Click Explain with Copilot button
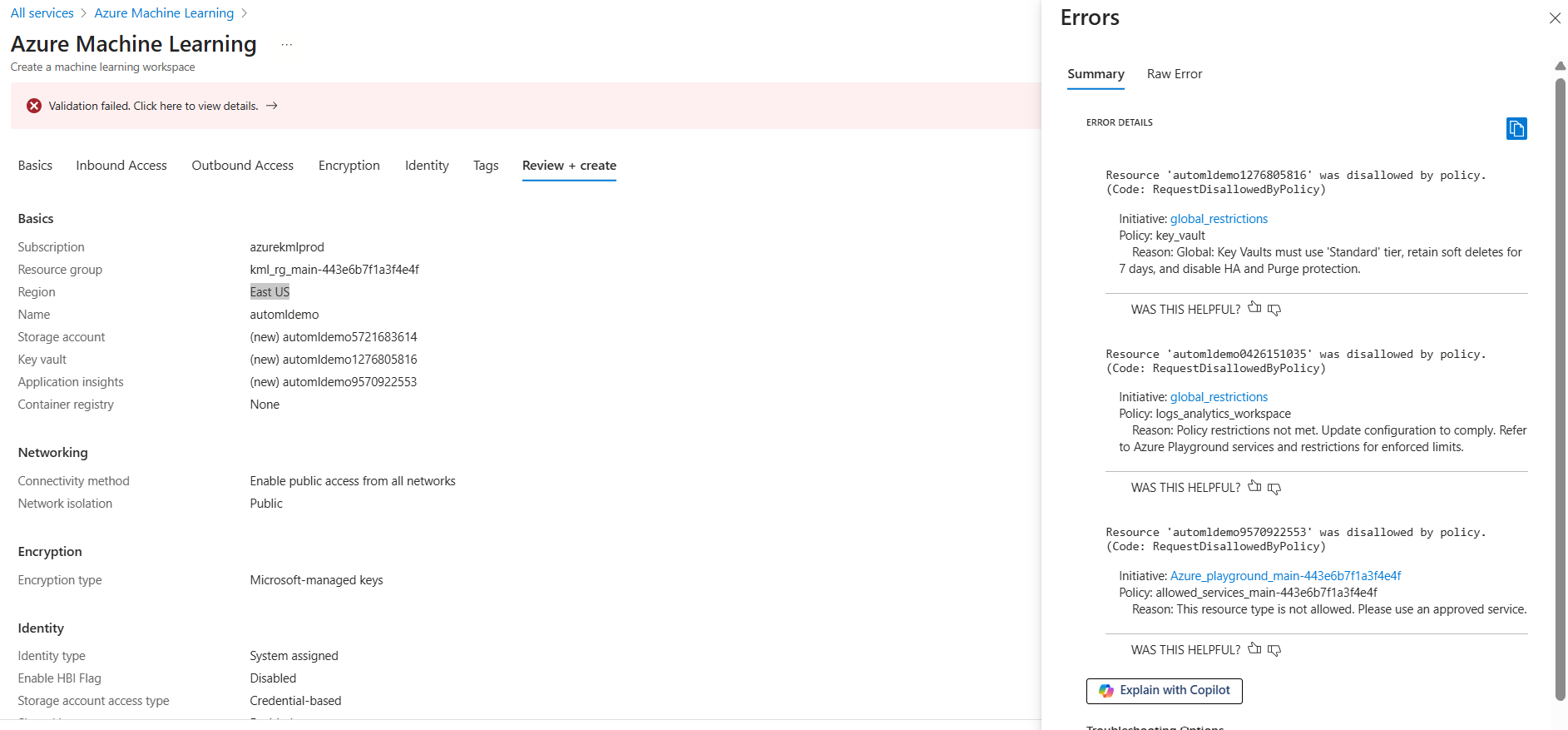 1164,691
